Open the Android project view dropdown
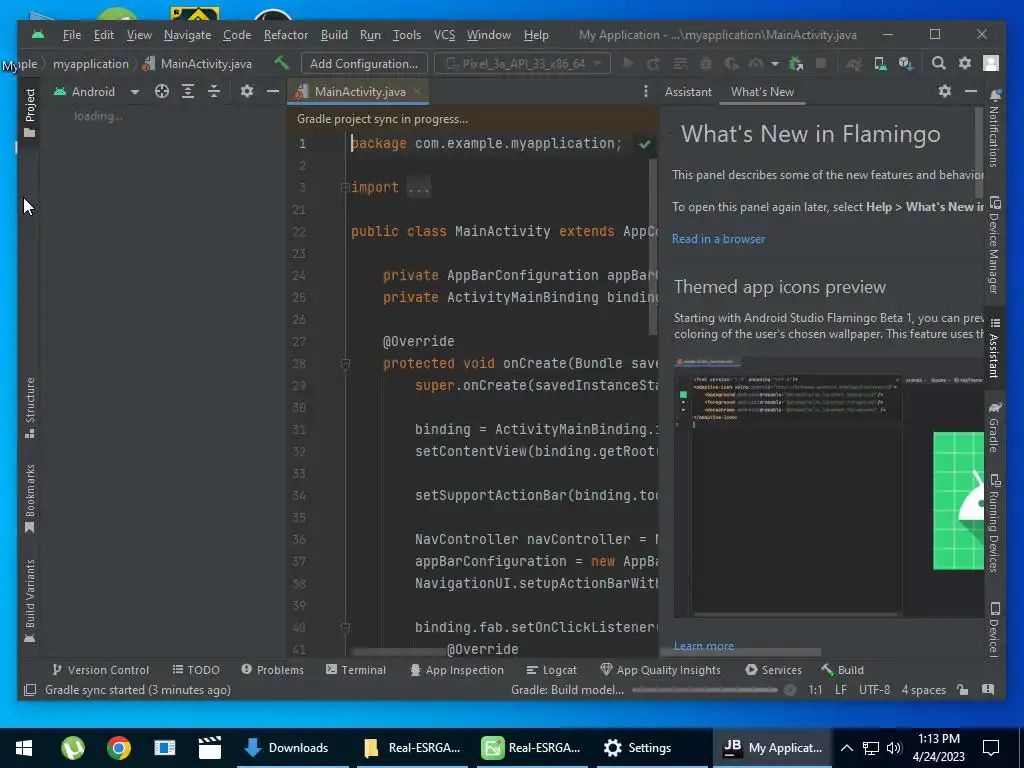Screen dimensions: 1024x768 96,91
